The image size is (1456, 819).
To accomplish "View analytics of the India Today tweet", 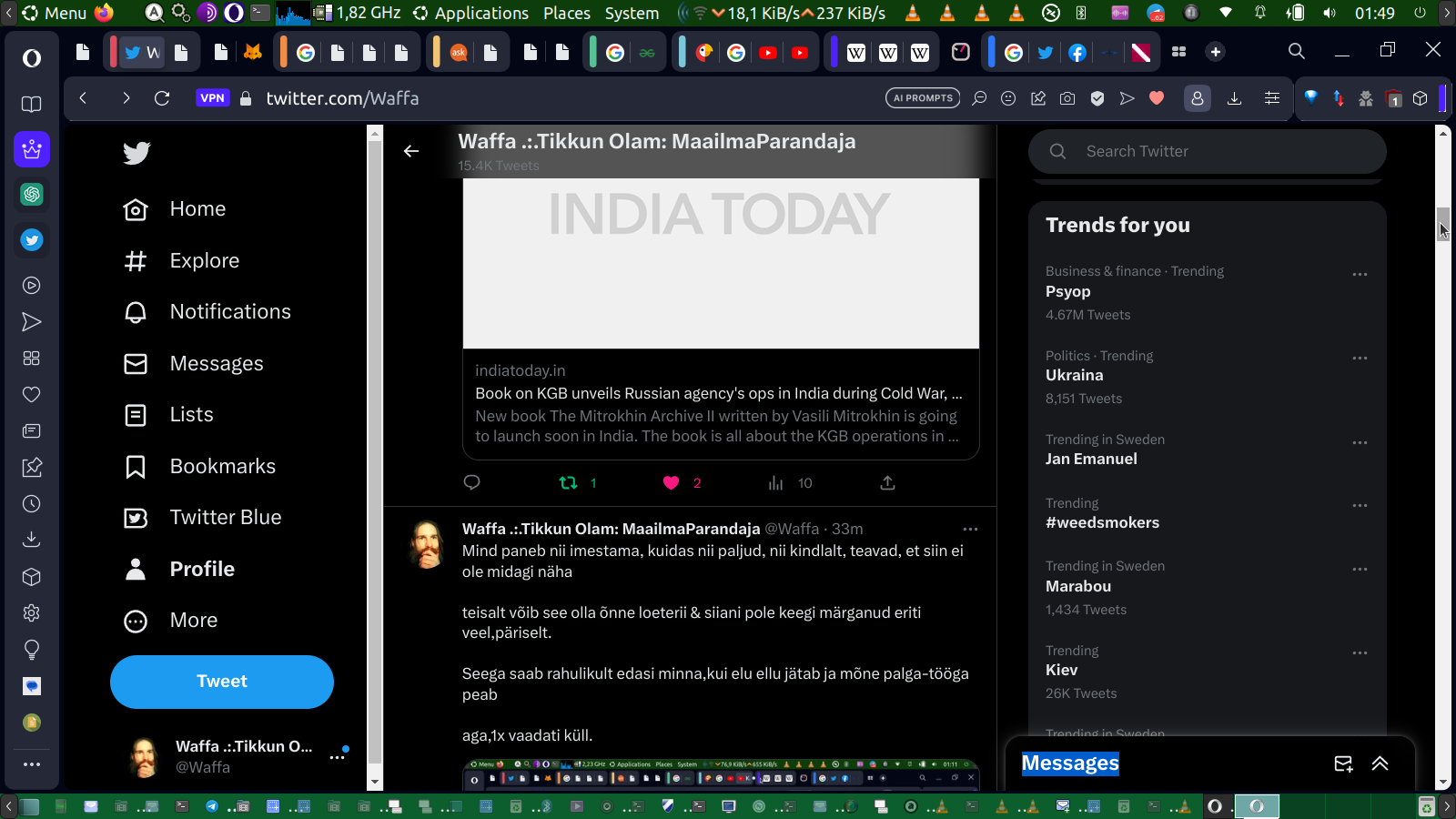I will pos(775,483).
